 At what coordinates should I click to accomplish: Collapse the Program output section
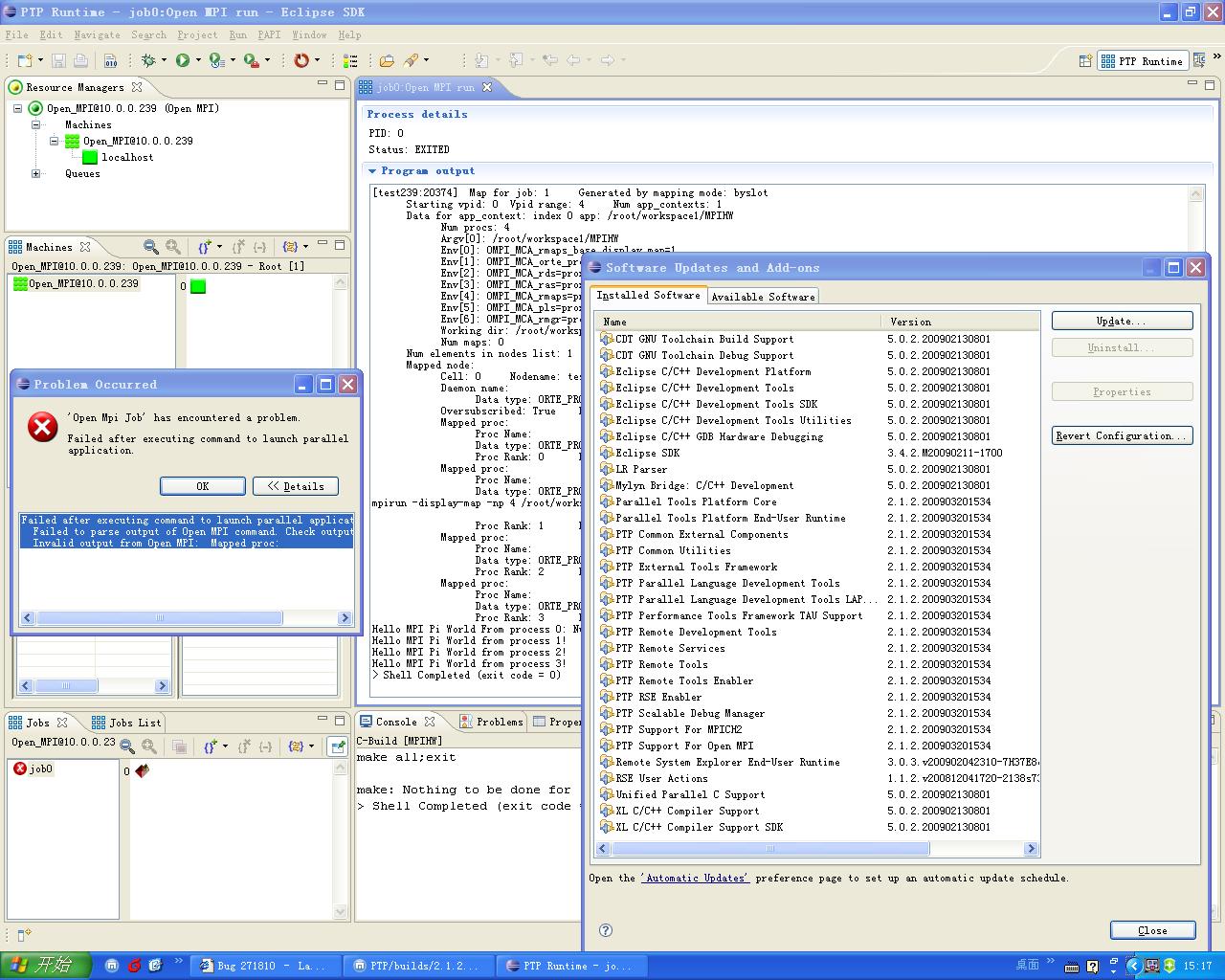[372, 170]
